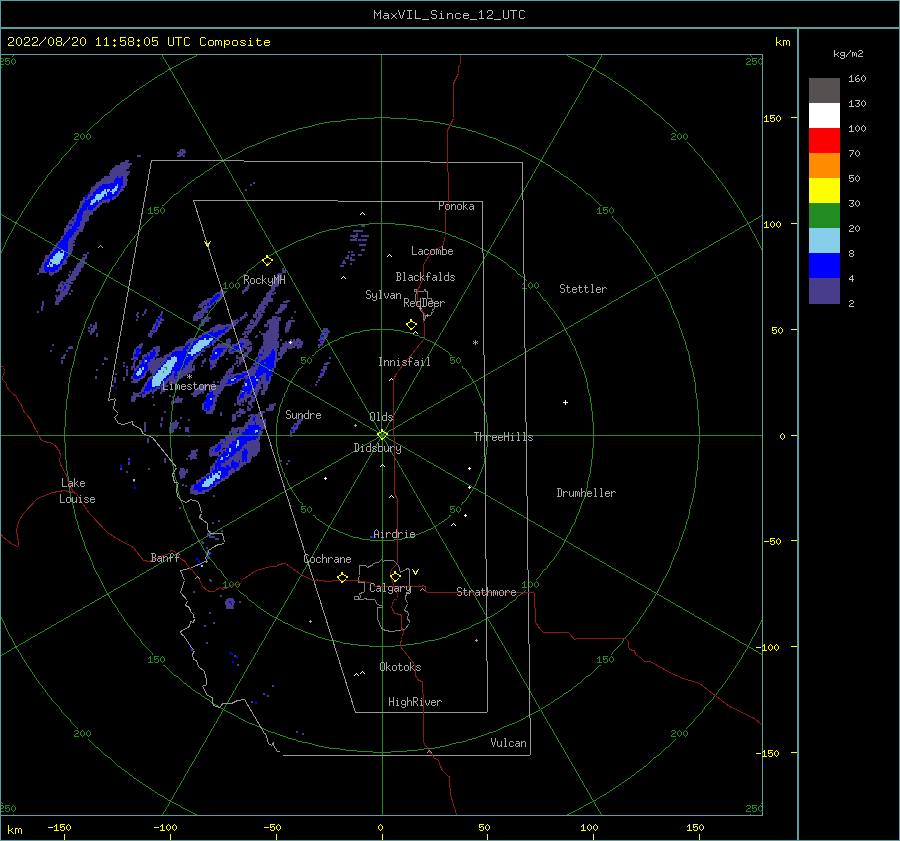Click the Calgary city label
The width and height of the screenshot is (900, 841).
[390, 588]
